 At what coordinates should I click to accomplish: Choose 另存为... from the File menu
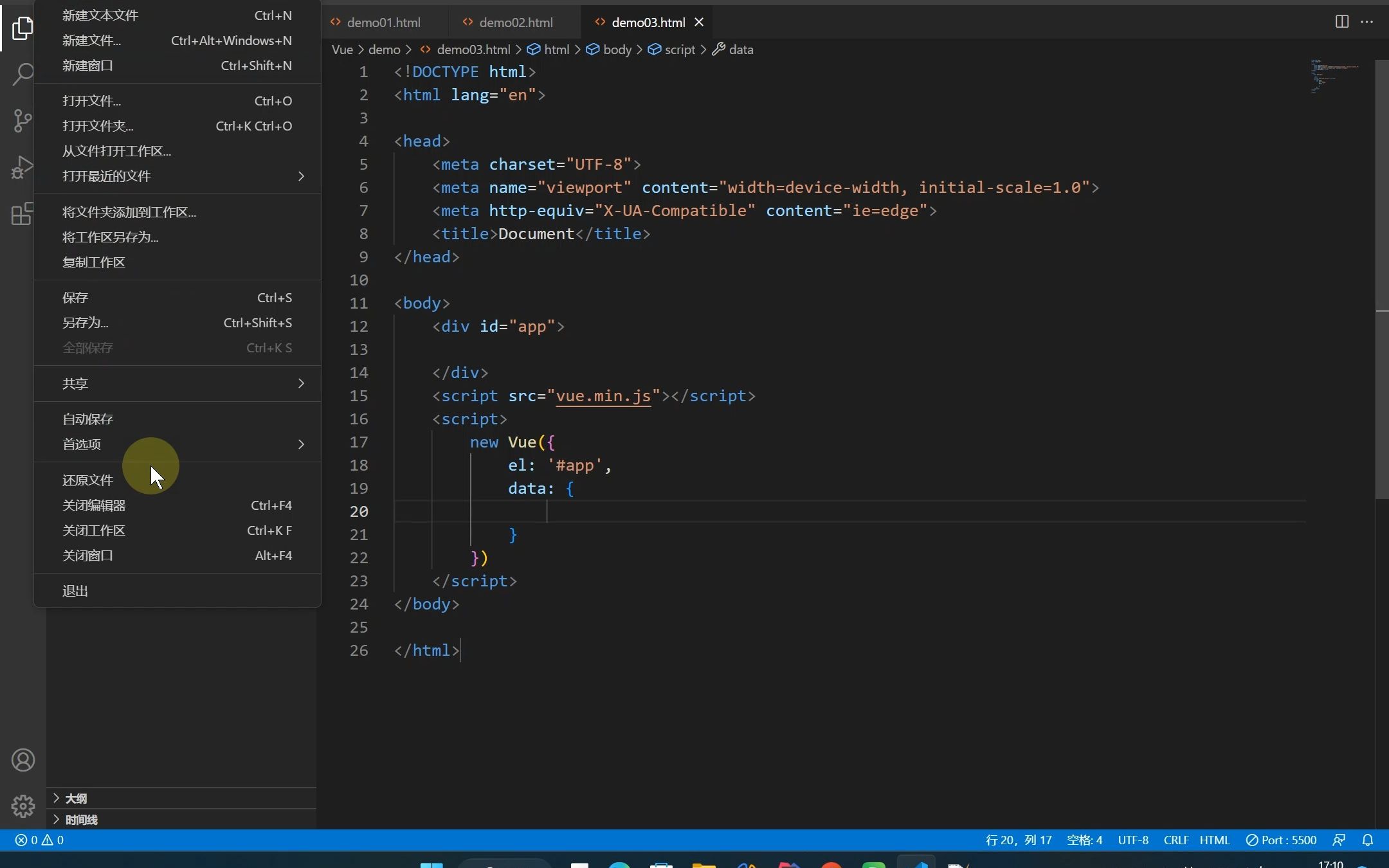click(86, 323)
